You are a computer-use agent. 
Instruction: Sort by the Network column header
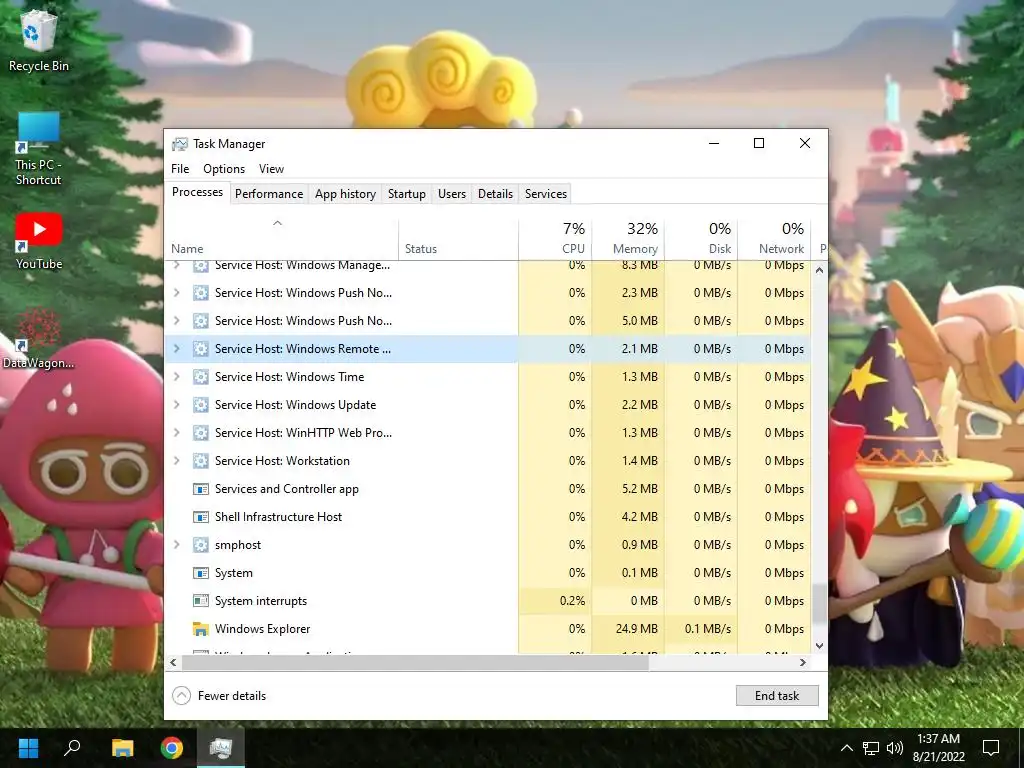click(x=774, y=239)
